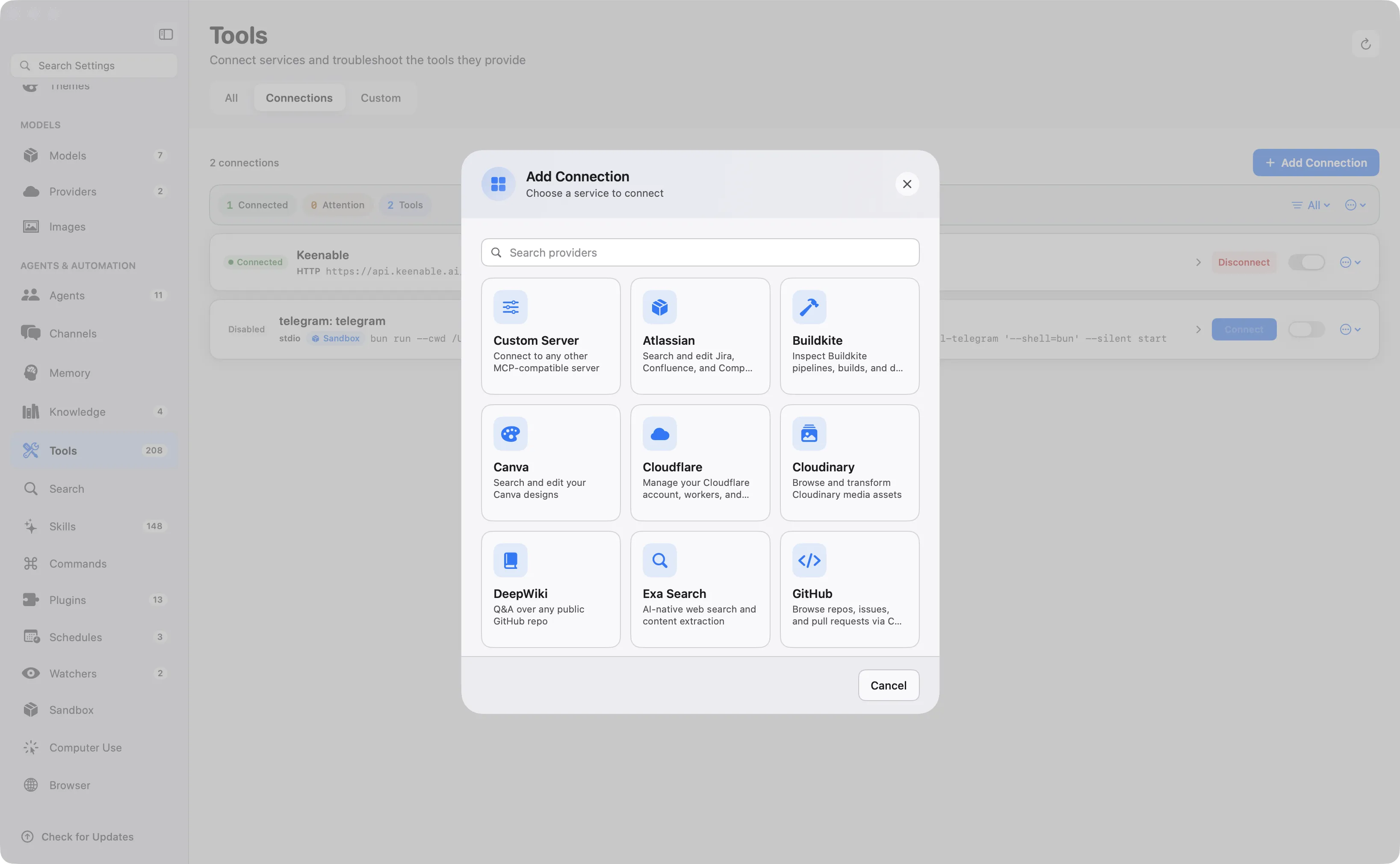Click the Cloudinary photo stack icon
This screenshot has height=864, width=1400.
click(x=809, y=434)
